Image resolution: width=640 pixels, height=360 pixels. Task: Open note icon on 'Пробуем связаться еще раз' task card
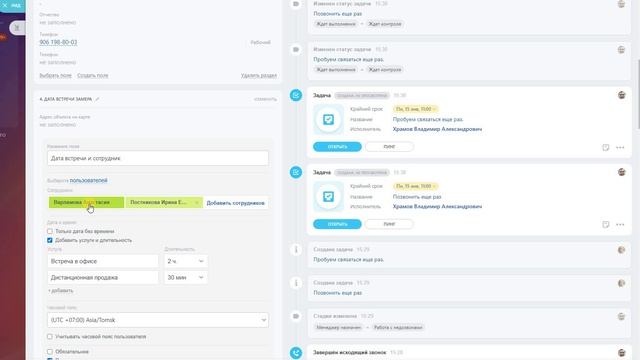pyautogui.click(x=606, y=147)
